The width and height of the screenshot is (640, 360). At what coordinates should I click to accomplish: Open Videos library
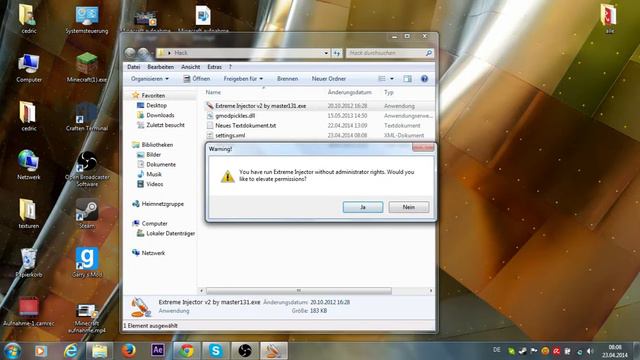coord(155,184)
